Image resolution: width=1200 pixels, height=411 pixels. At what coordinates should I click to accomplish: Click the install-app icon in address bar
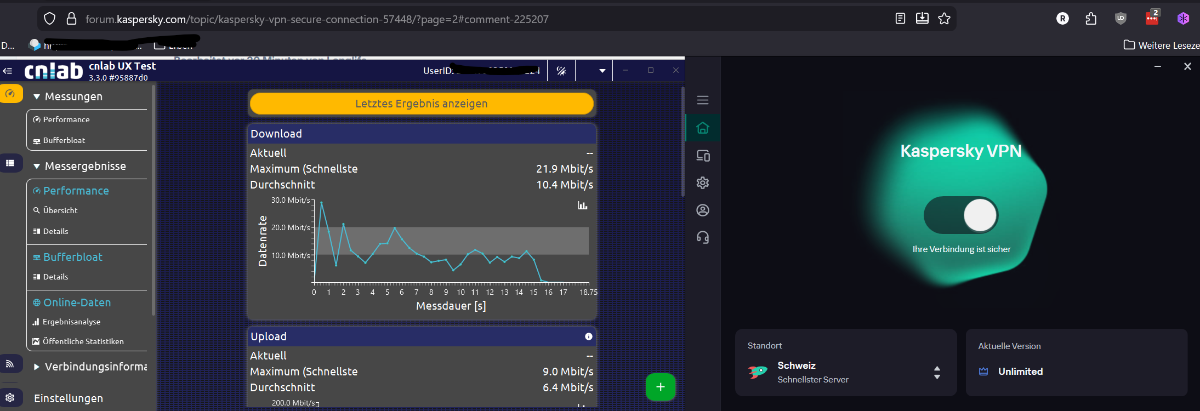922,18
